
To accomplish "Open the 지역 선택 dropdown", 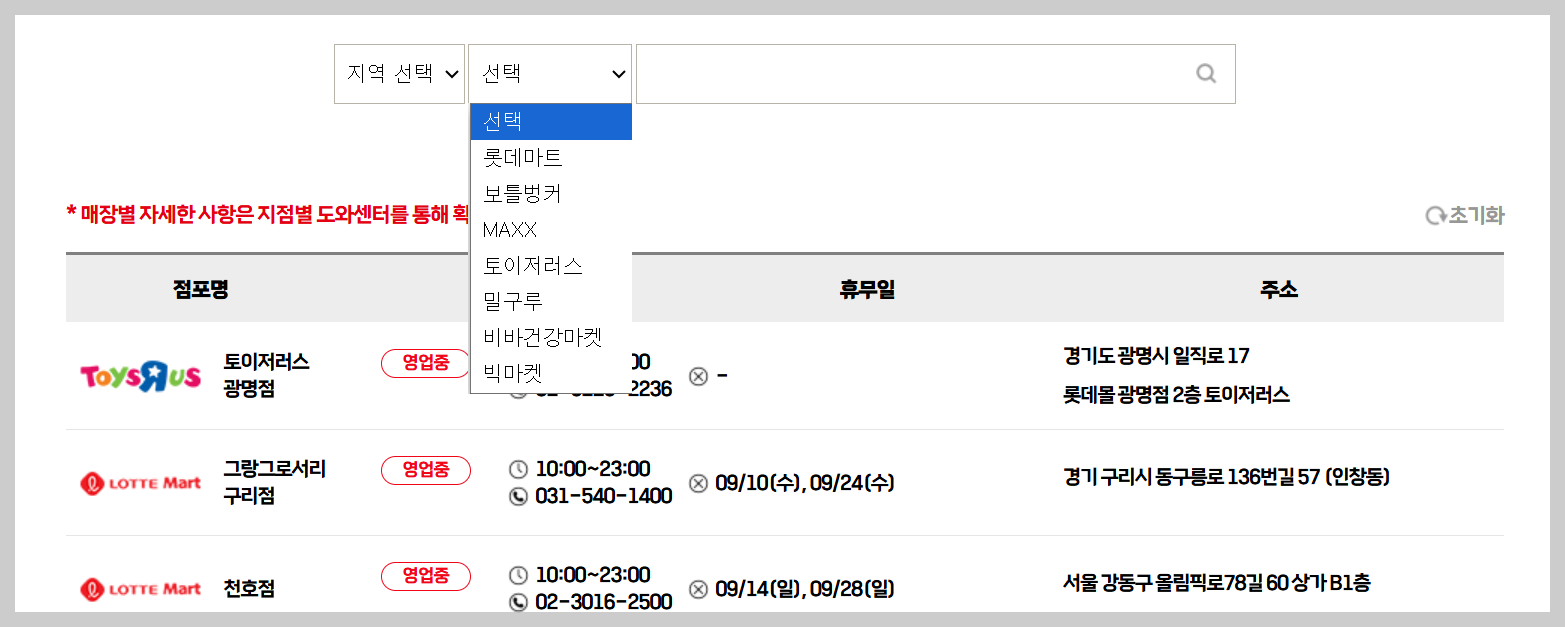I will (x=400, y=74).
